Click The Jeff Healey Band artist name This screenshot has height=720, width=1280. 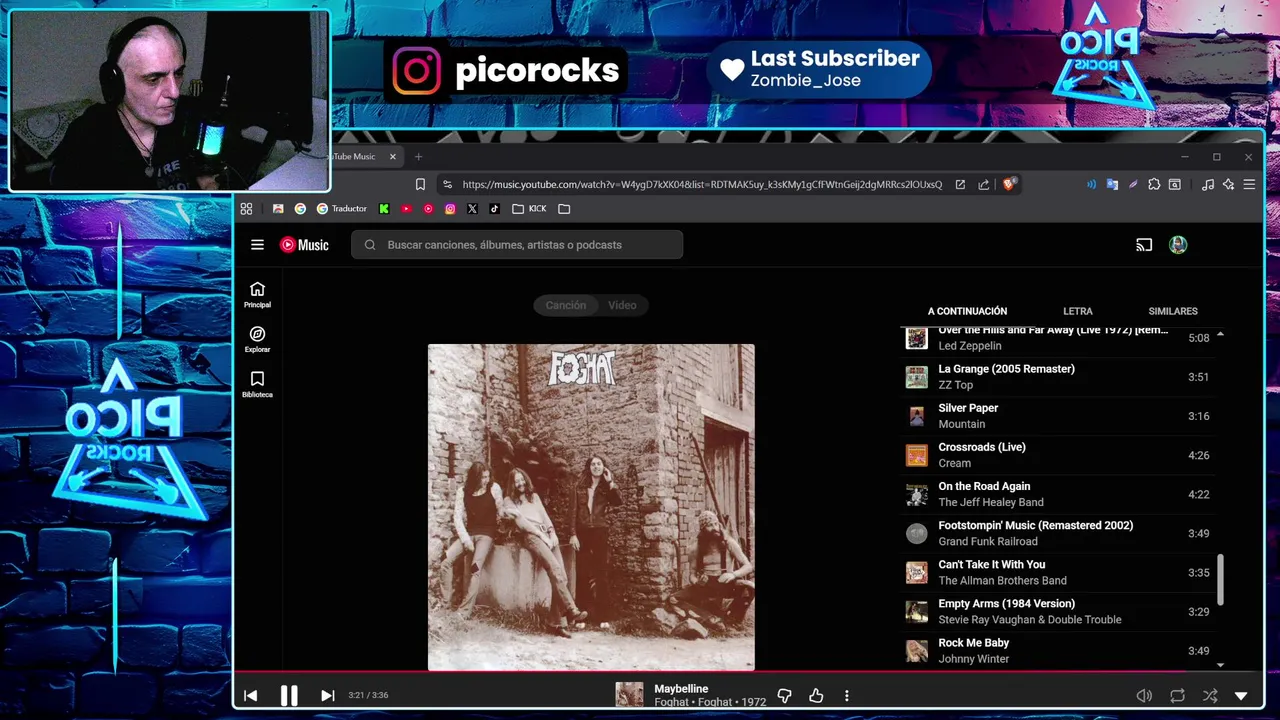tap(990, 502)
